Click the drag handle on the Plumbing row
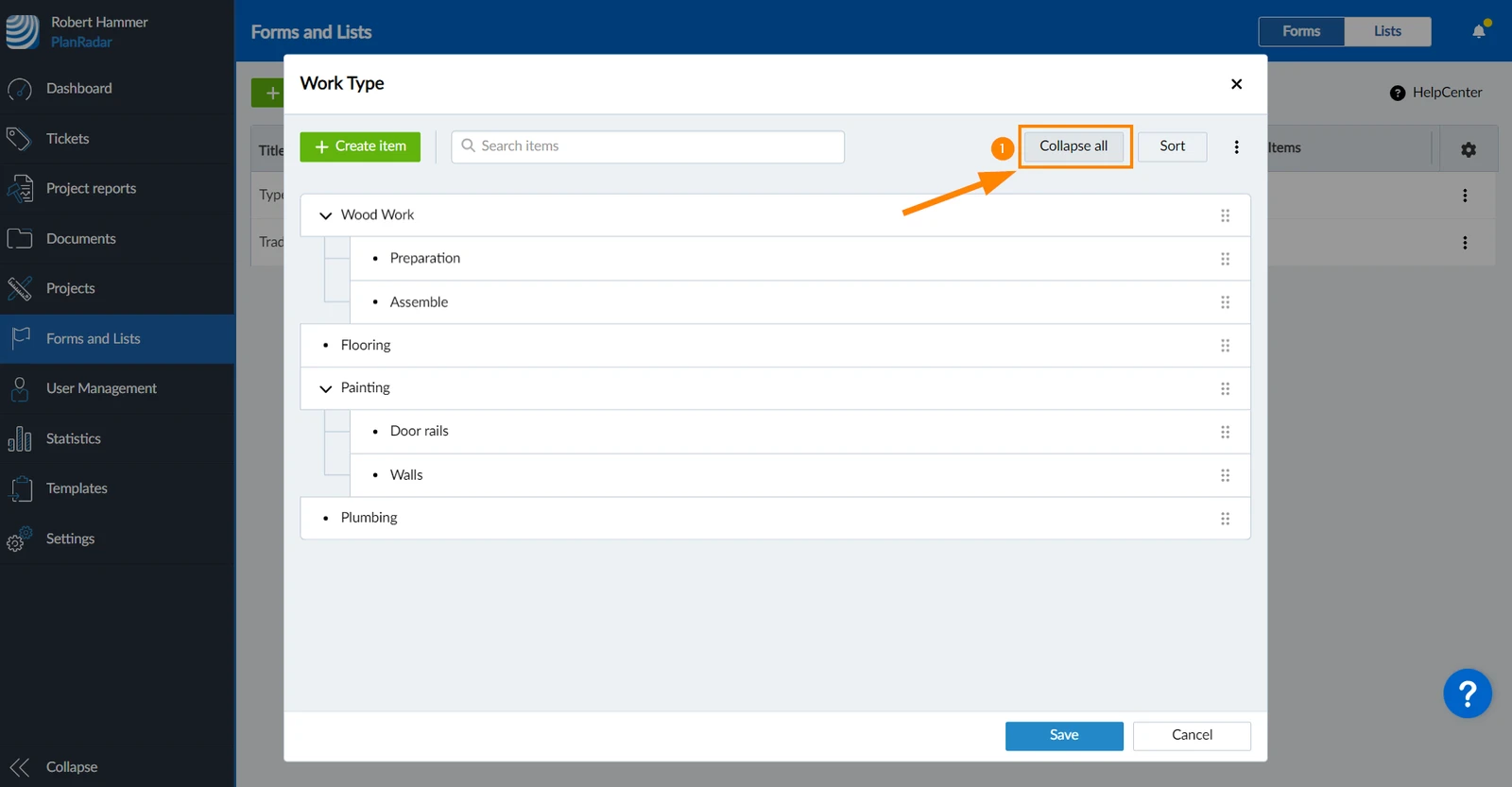This screenshot has width=1512, height=787. coord(1225,519)
